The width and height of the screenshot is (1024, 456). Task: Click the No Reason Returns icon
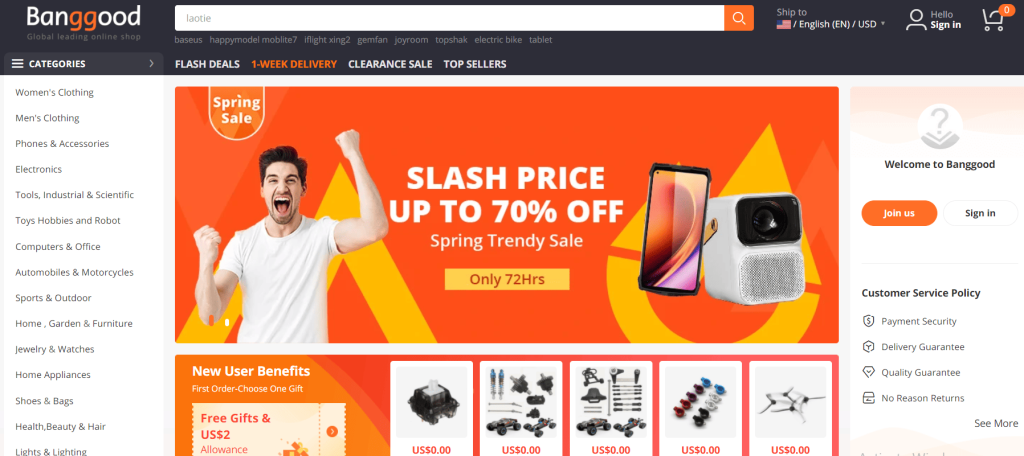(x=868, y=397)
